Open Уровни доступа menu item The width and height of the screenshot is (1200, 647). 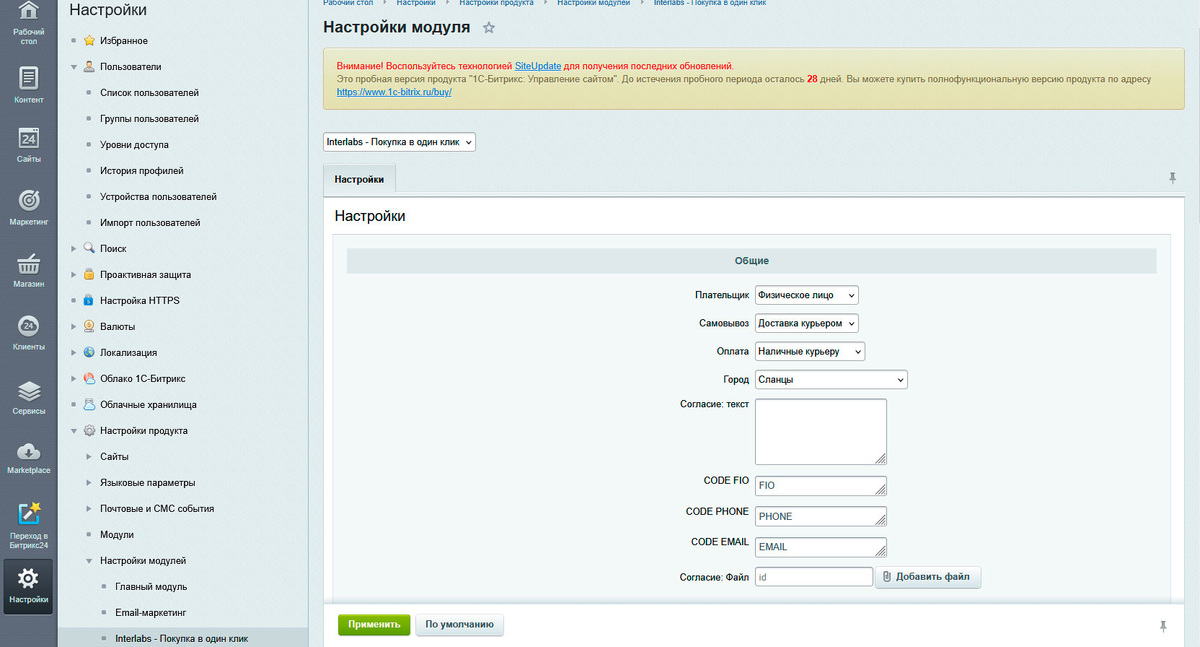click(x=134, y=145)
